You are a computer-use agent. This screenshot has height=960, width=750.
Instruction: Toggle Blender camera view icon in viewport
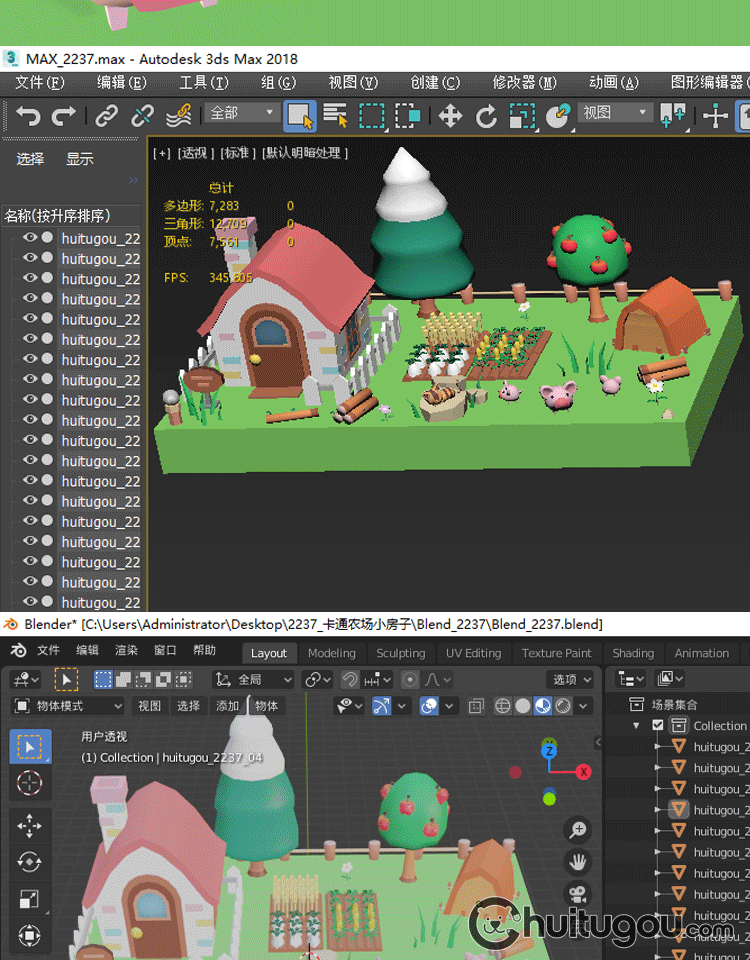pyautogui.click(x=577, y=893)
